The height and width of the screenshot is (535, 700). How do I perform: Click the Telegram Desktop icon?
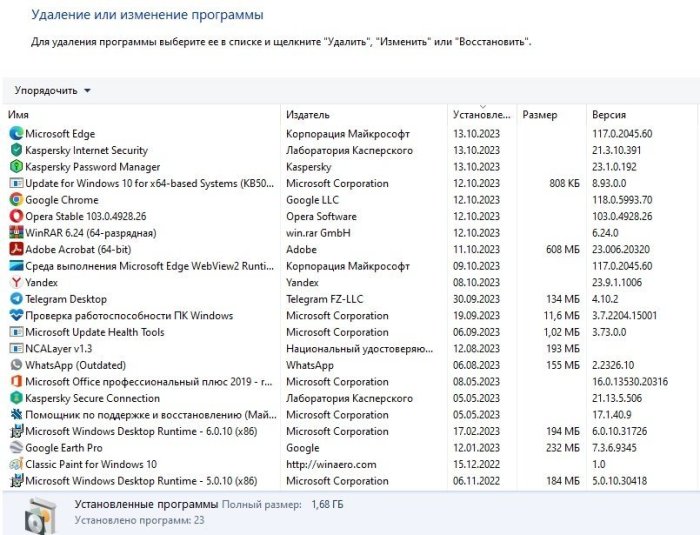click(x=16, y=299)
